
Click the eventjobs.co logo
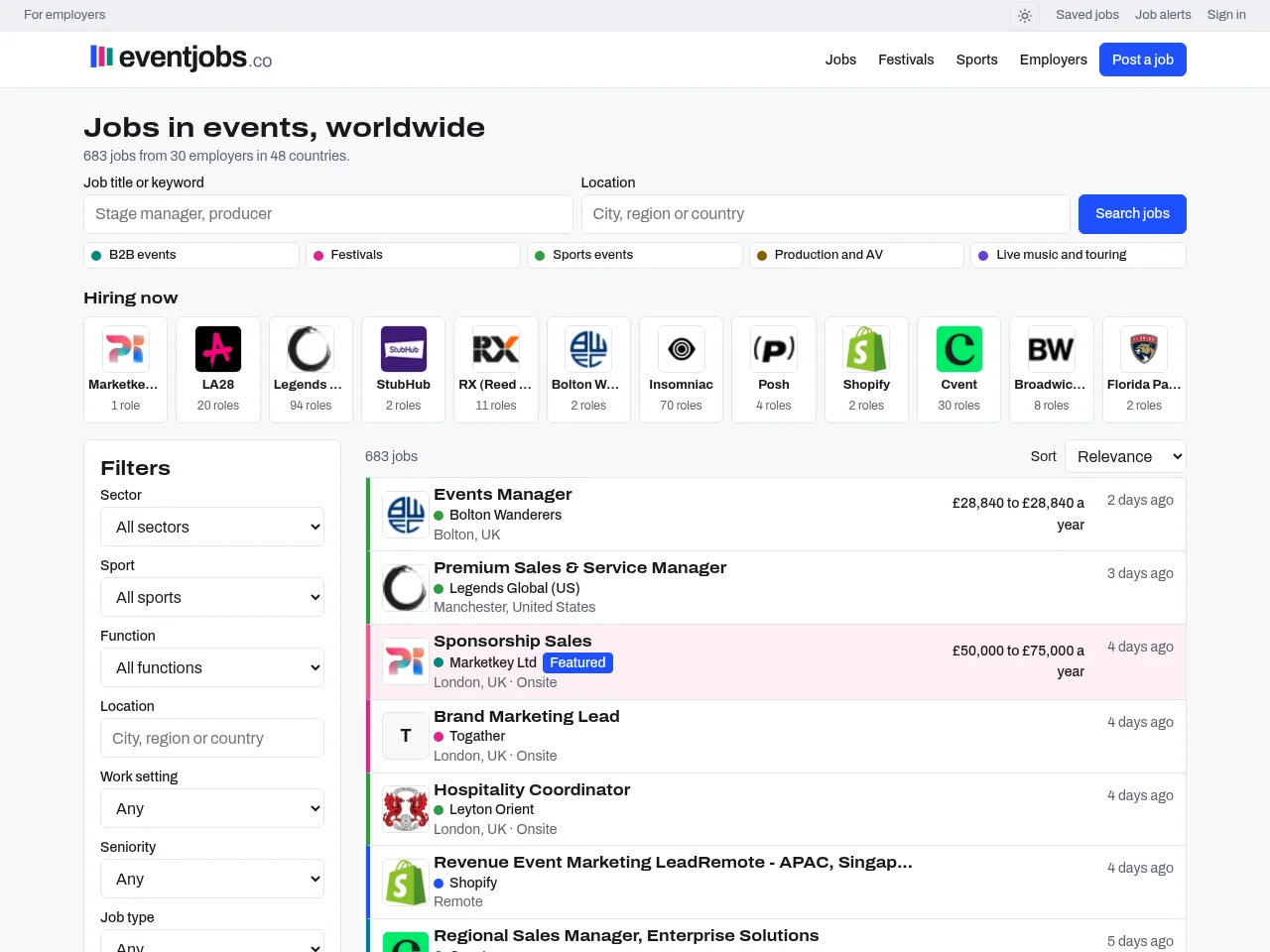click(x=181, y=59)
